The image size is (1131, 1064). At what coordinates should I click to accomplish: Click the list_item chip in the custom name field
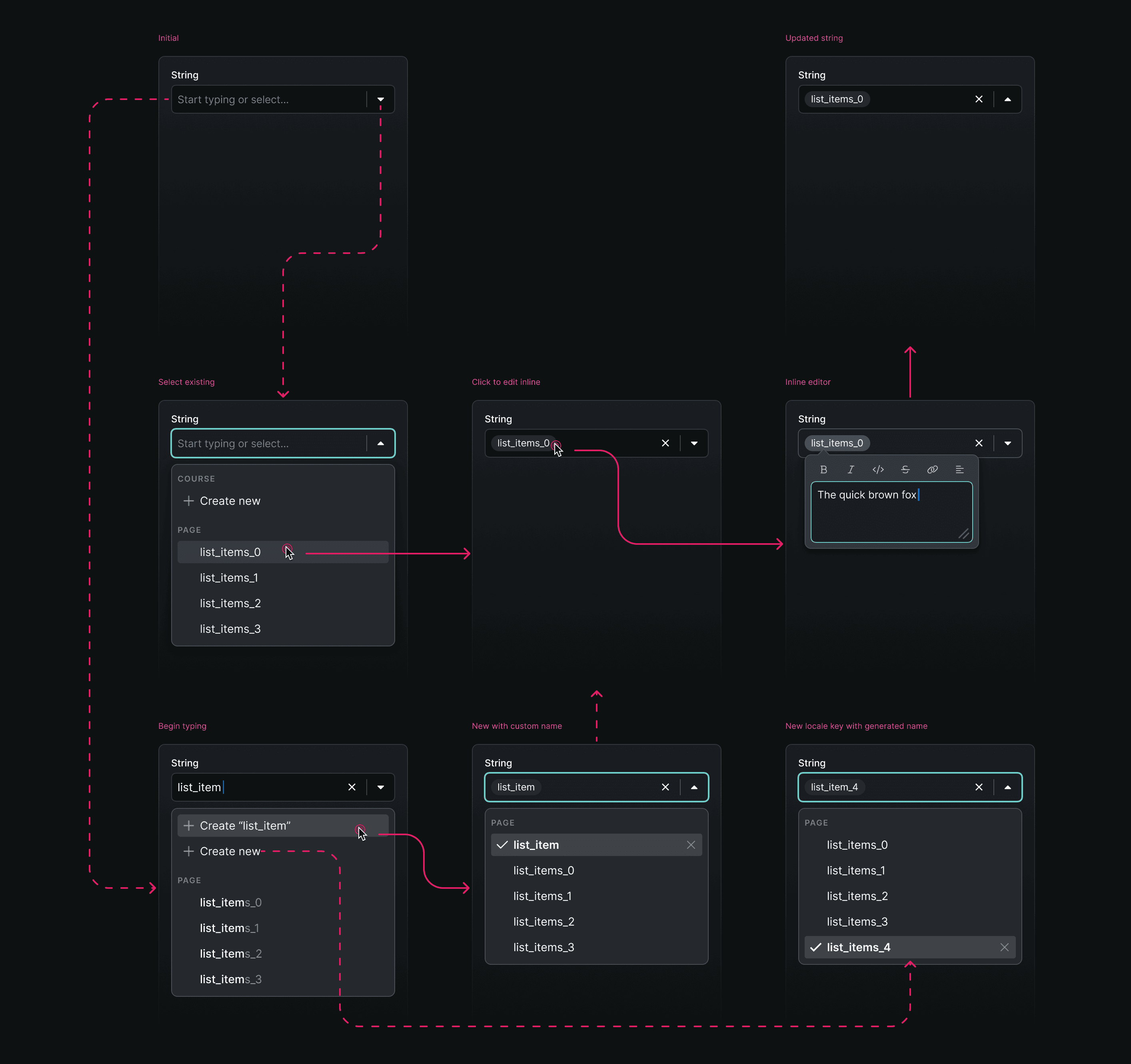pyautogui.click(x=516, y=787)
